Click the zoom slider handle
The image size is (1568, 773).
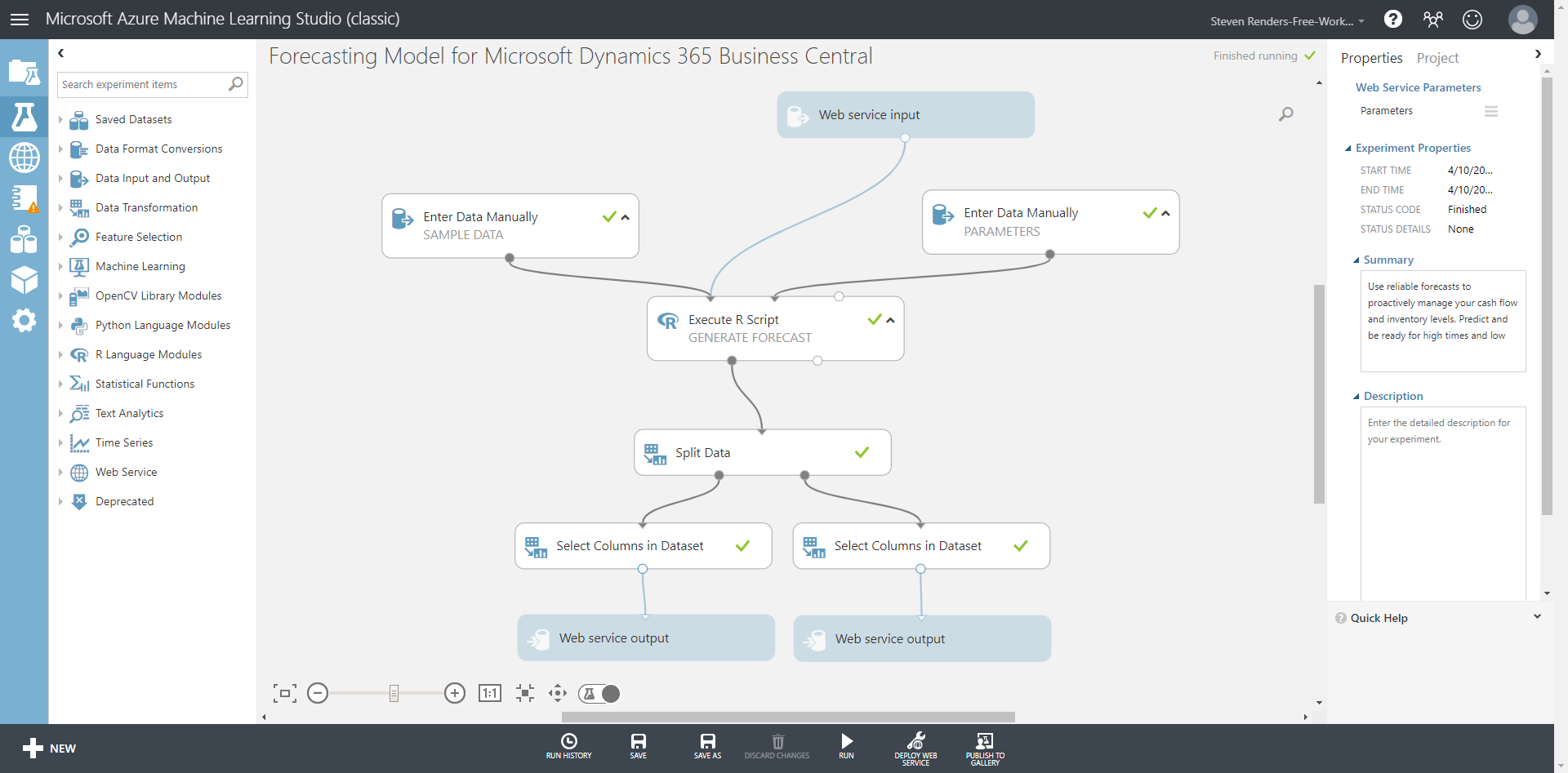click(394, 693)
